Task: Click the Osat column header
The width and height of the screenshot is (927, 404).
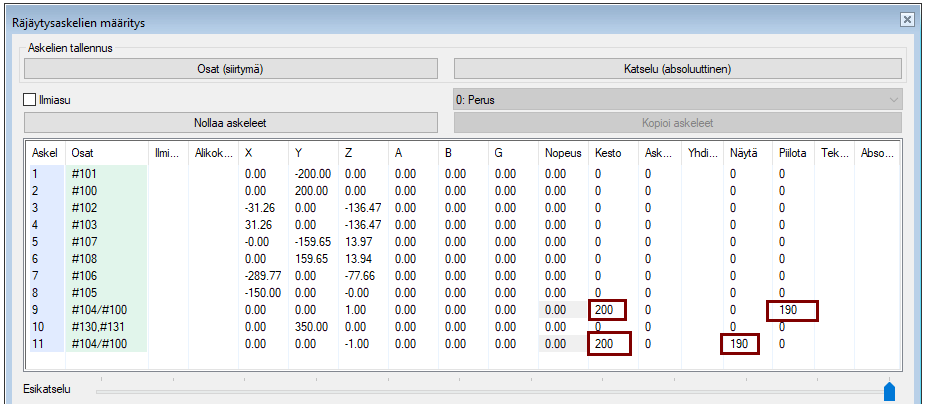Action: [82, 153]
